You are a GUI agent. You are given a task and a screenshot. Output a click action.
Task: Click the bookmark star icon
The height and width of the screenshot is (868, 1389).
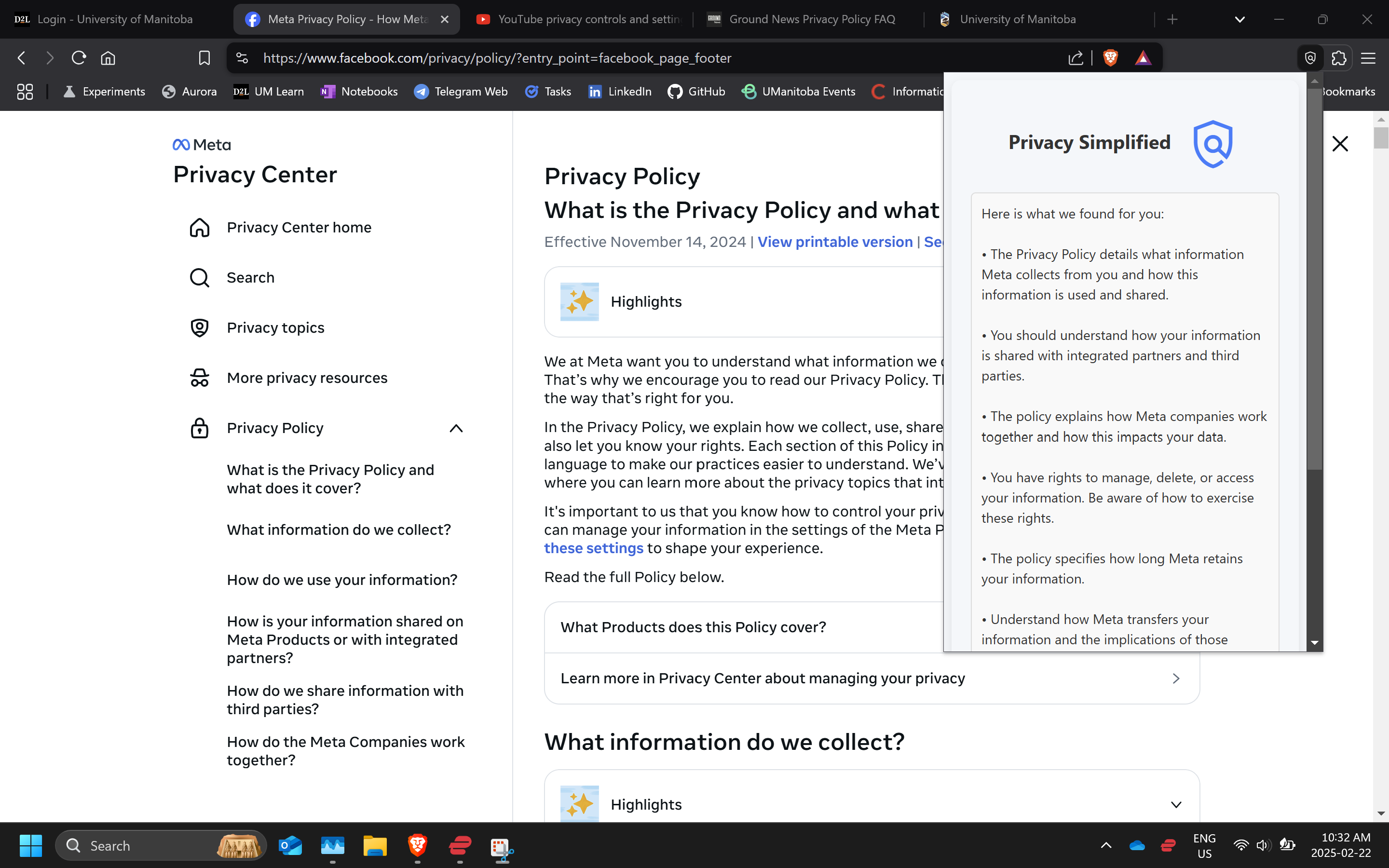[x=204, y=57]
